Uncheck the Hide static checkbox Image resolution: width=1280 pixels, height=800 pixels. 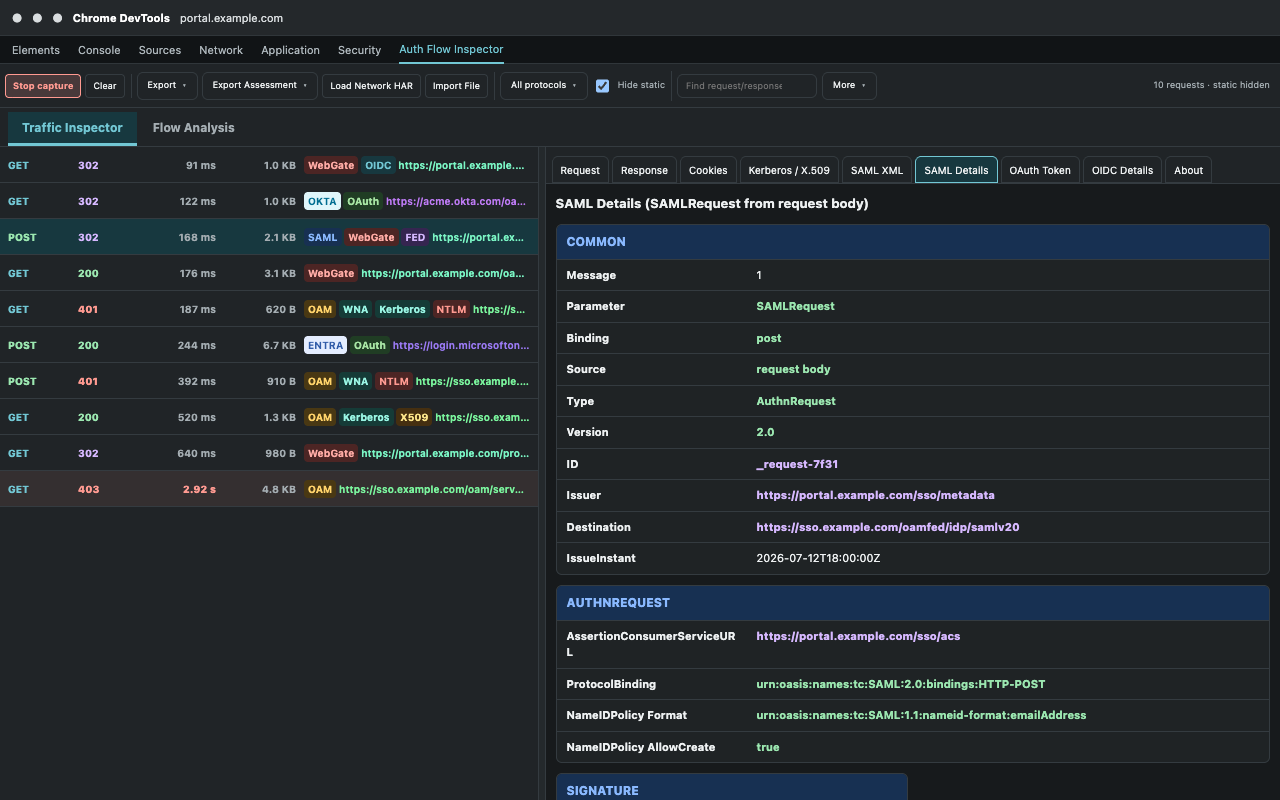603,86
